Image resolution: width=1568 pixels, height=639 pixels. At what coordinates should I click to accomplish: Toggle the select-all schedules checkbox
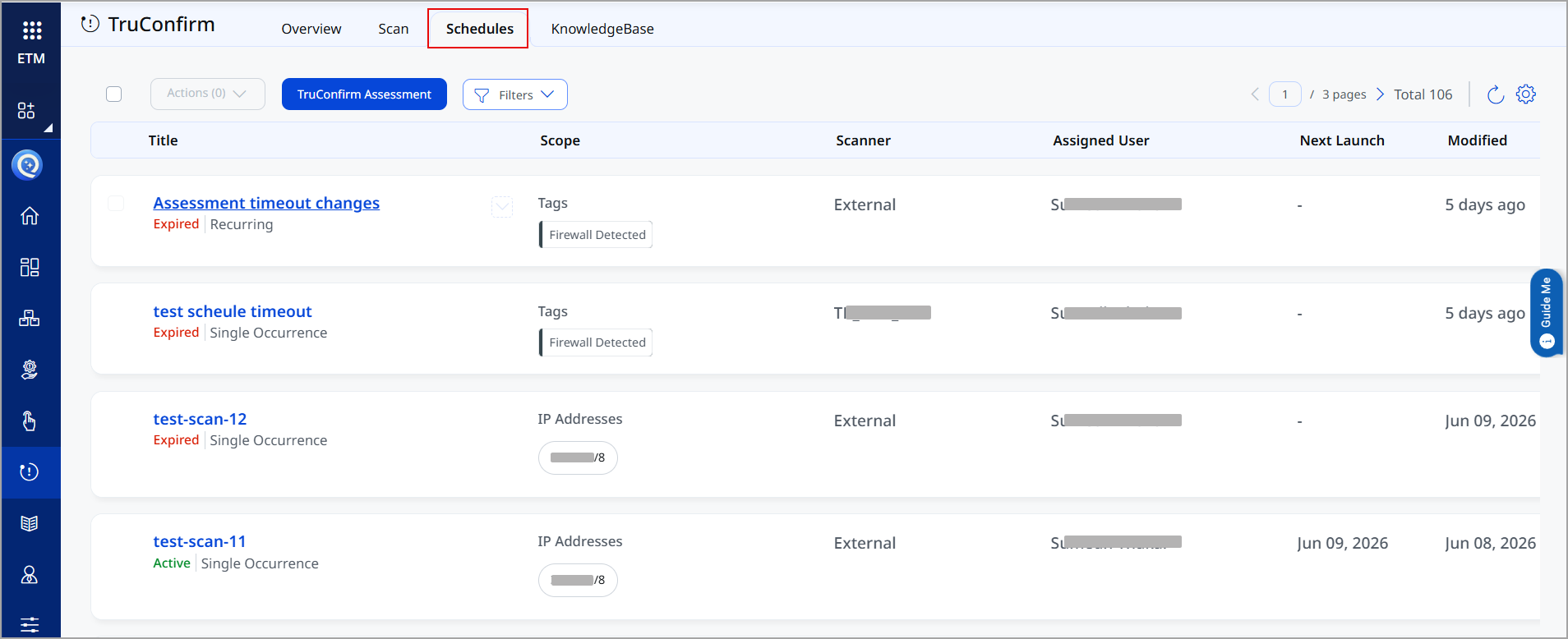click(114, 94)
